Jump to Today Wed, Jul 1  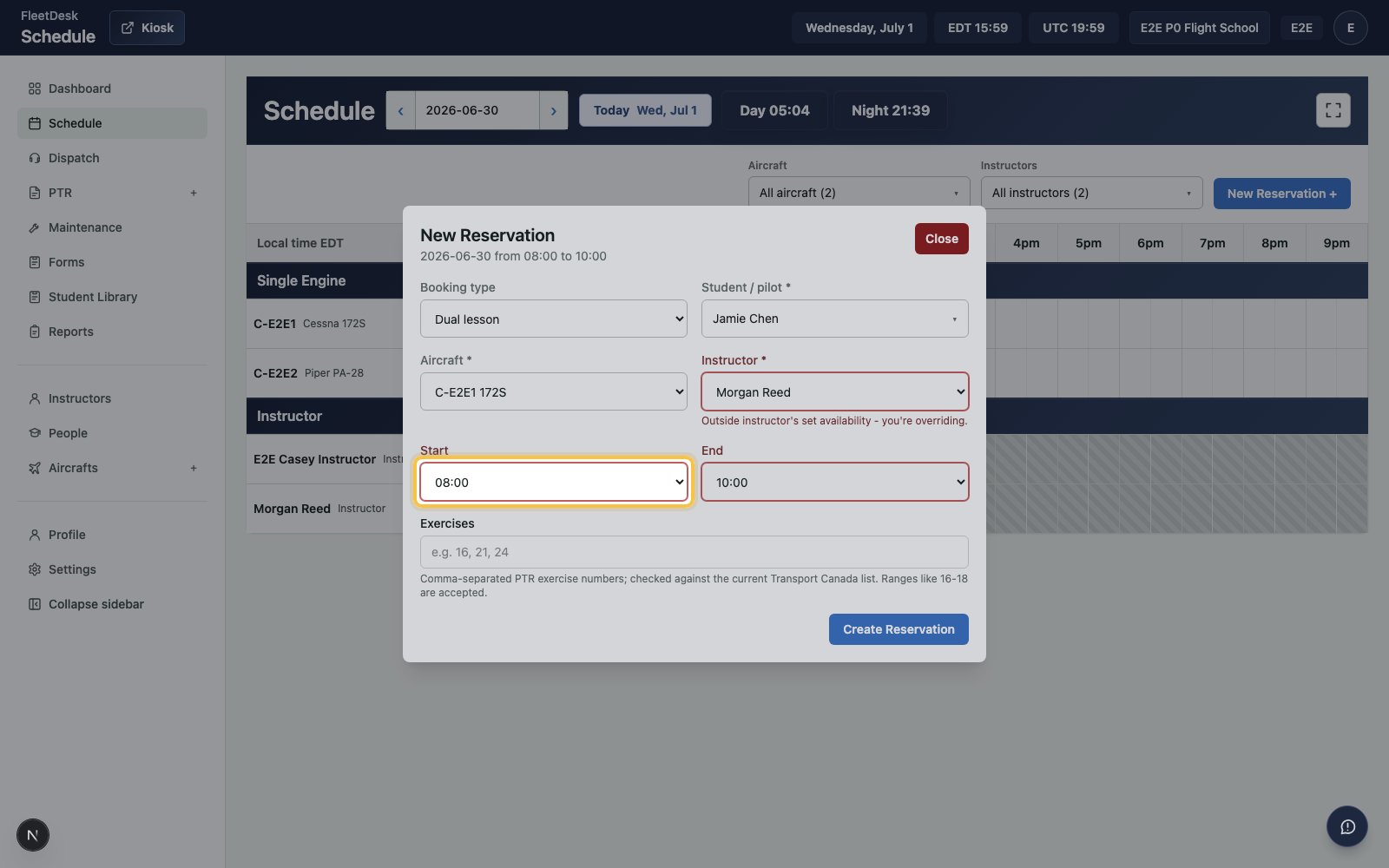coord(645,110)
